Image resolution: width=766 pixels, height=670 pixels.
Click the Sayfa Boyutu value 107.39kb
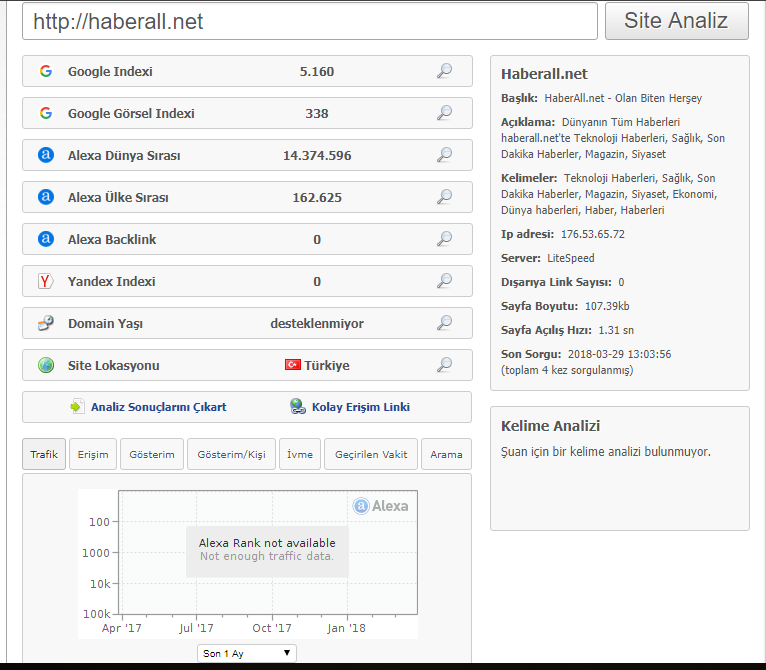pyautogui.click(x=607, y=306)
